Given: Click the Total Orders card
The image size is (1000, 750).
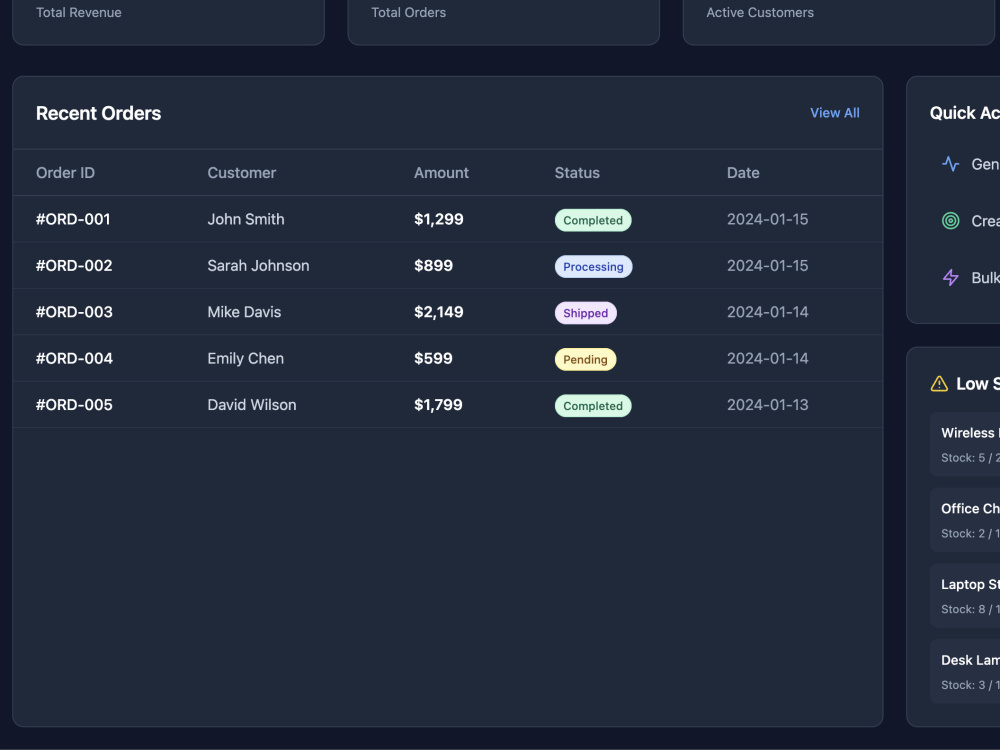Looking at the screenshot, I should (x=504, y=22).
